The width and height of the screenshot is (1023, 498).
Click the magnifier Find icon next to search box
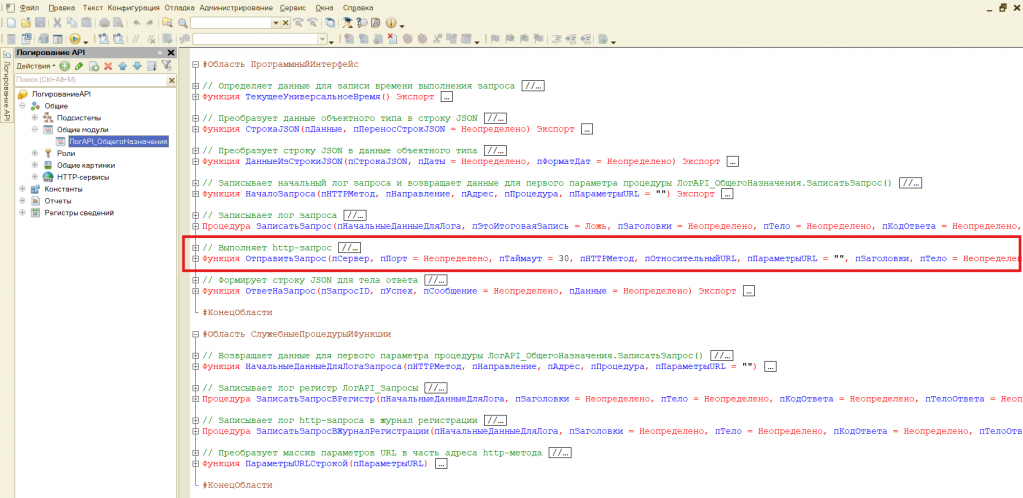click(x=183, y=23)
